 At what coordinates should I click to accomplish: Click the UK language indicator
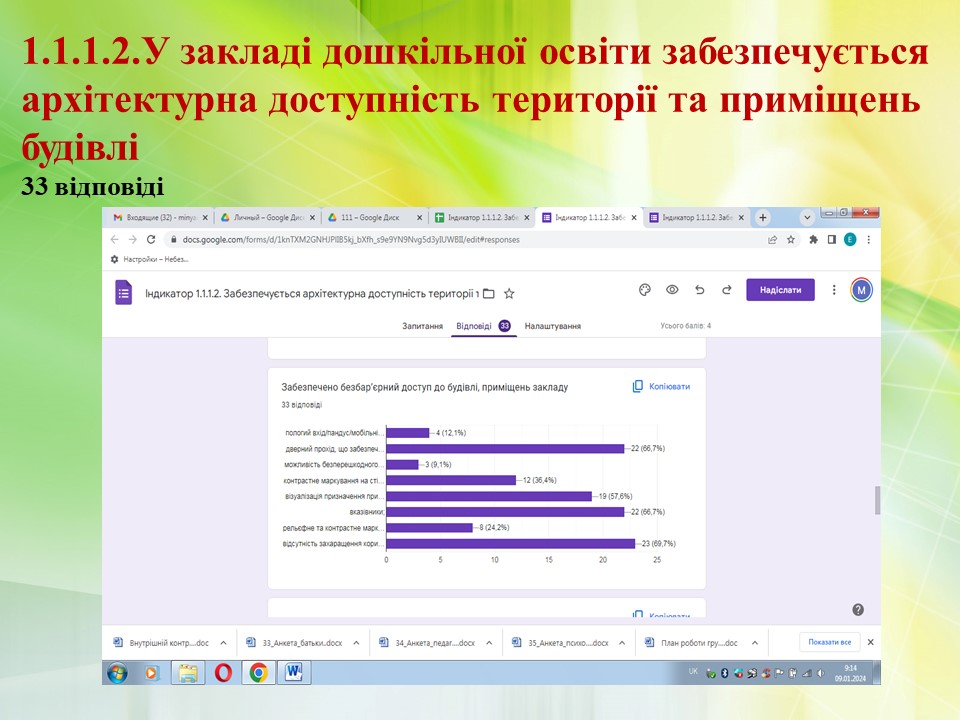(x=693, y=672)
